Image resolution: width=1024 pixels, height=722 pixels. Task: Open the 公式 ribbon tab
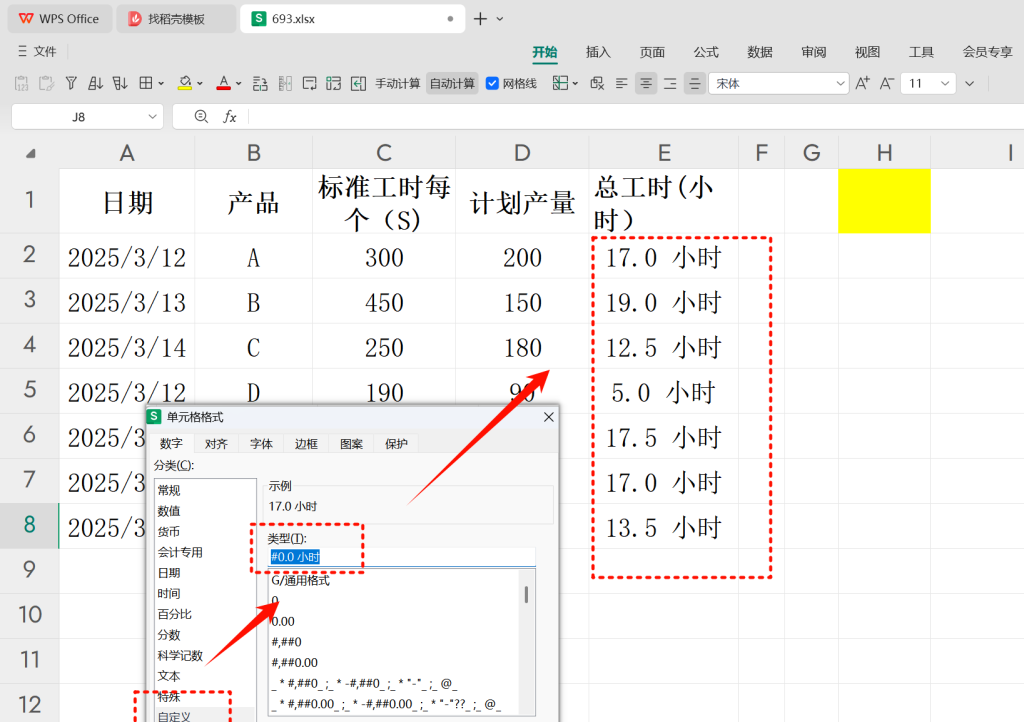pos(706,52)
